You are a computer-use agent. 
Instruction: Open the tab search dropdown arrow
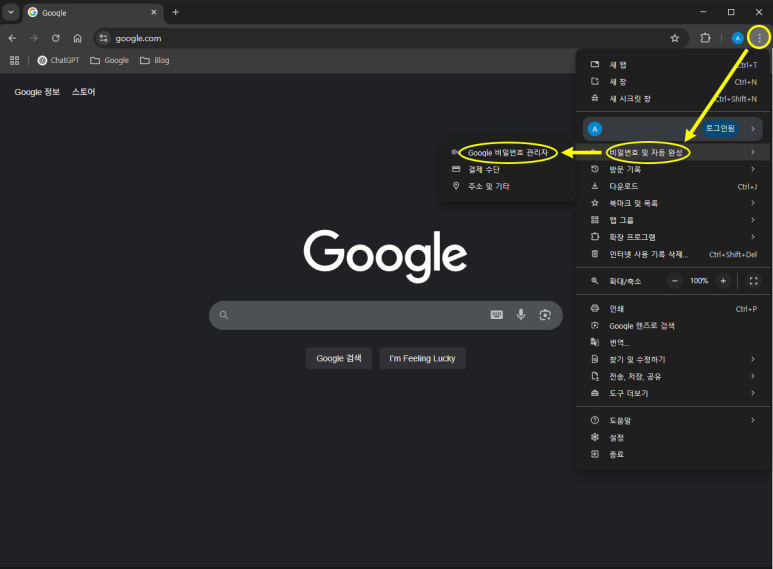(10, 12)
